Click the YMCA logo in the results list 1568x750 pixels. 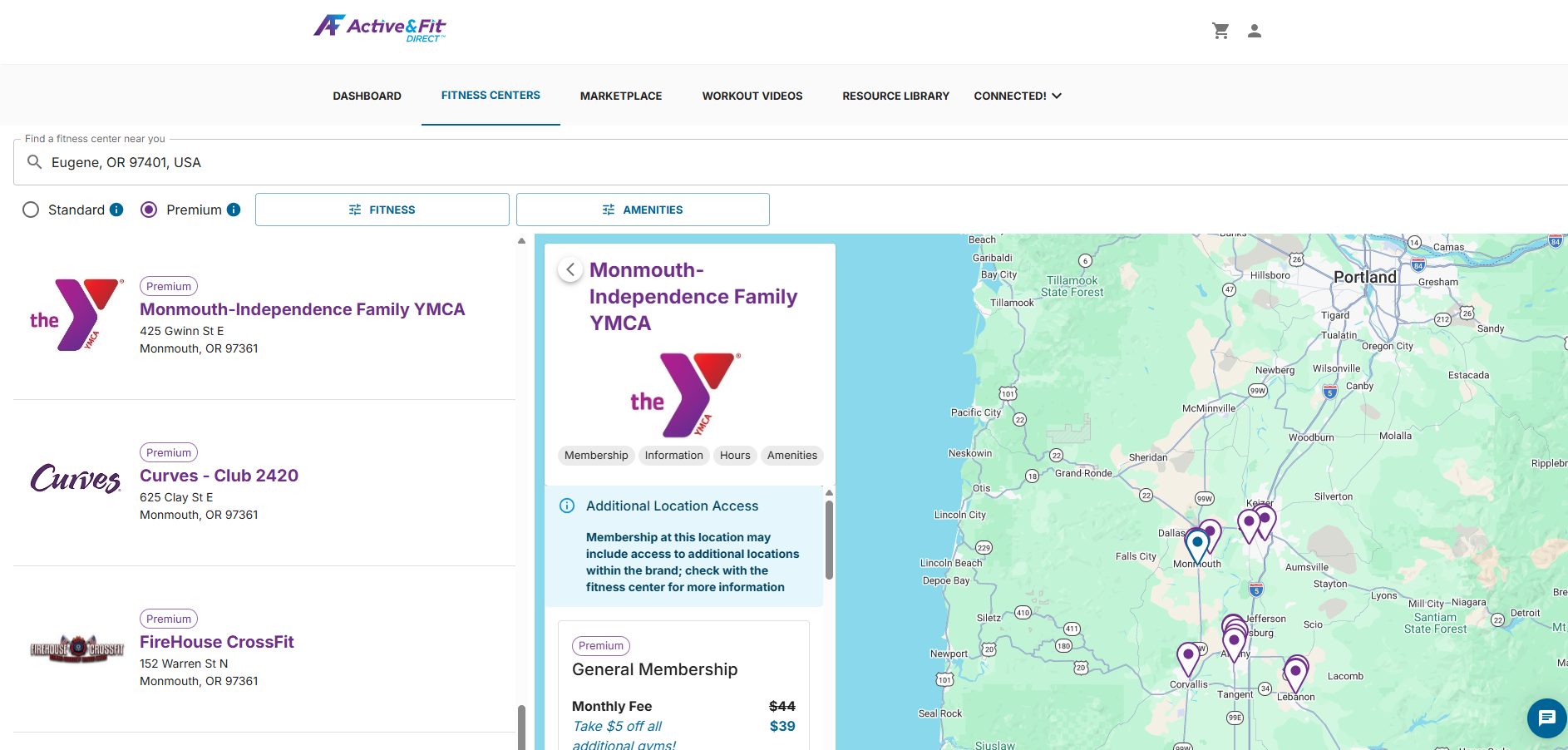76,315
